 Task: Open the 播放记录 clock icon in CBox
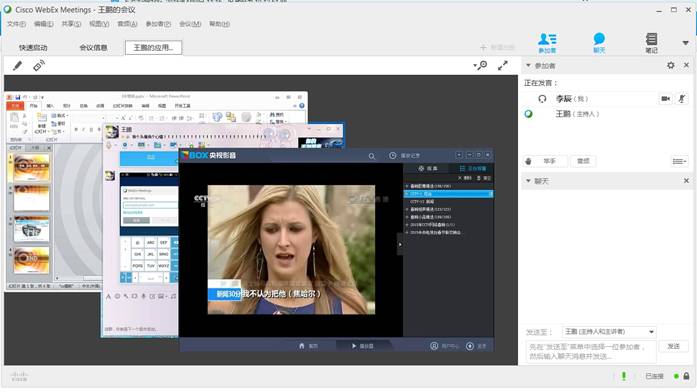click(x=393, y=156)
